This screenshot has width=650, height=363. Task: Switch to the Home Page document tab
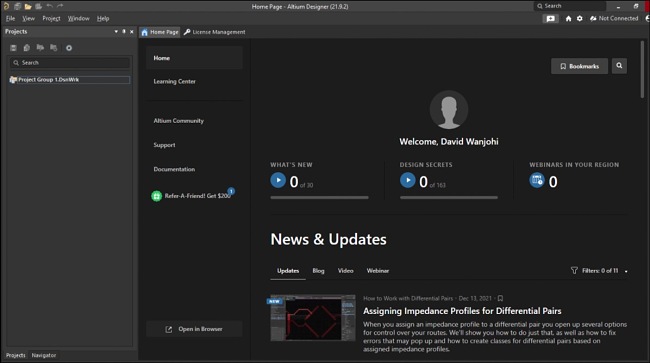point(160,32)
